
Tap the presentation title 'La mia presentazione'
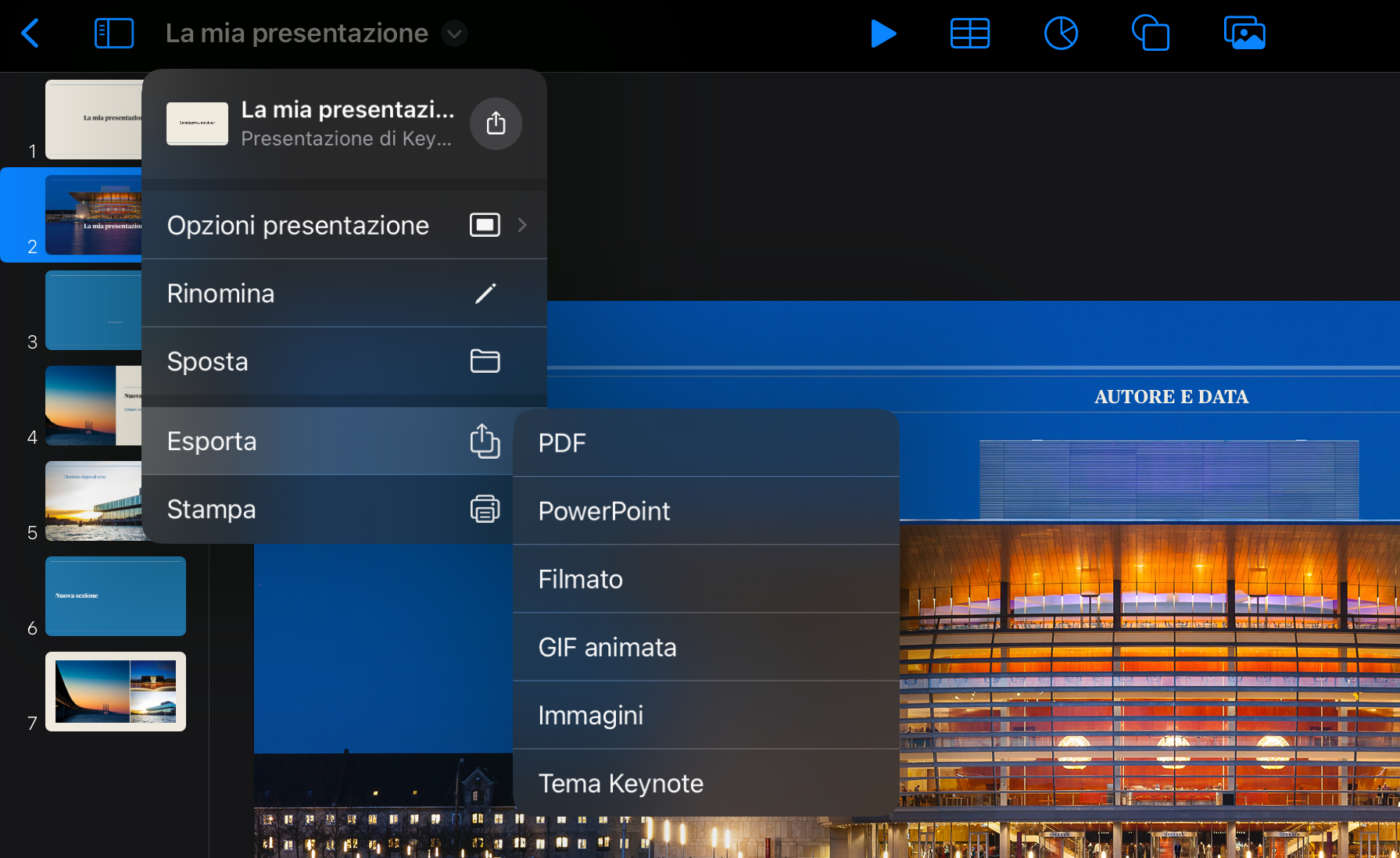(x=297, y=33)
